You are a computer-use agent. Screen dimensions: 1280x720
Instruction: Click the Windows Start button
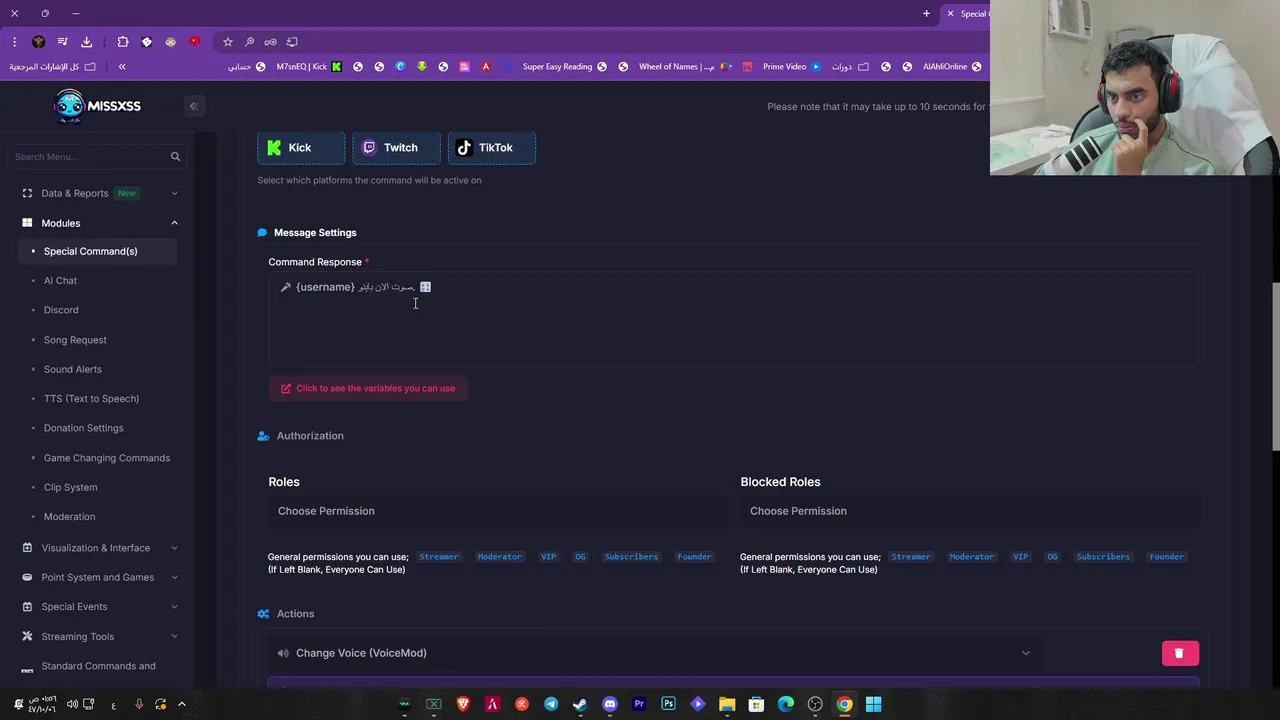click(x=873, y=704)
